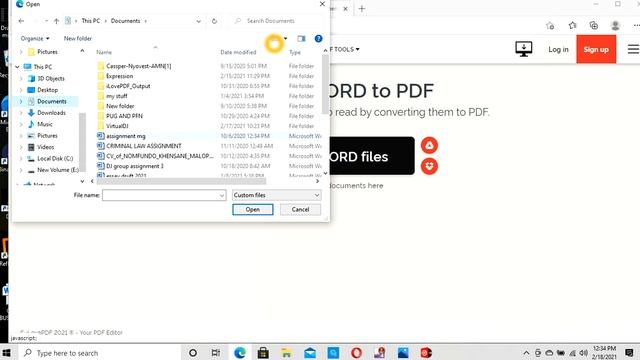Open the File name history dropdown arrow

click(222, 196)
